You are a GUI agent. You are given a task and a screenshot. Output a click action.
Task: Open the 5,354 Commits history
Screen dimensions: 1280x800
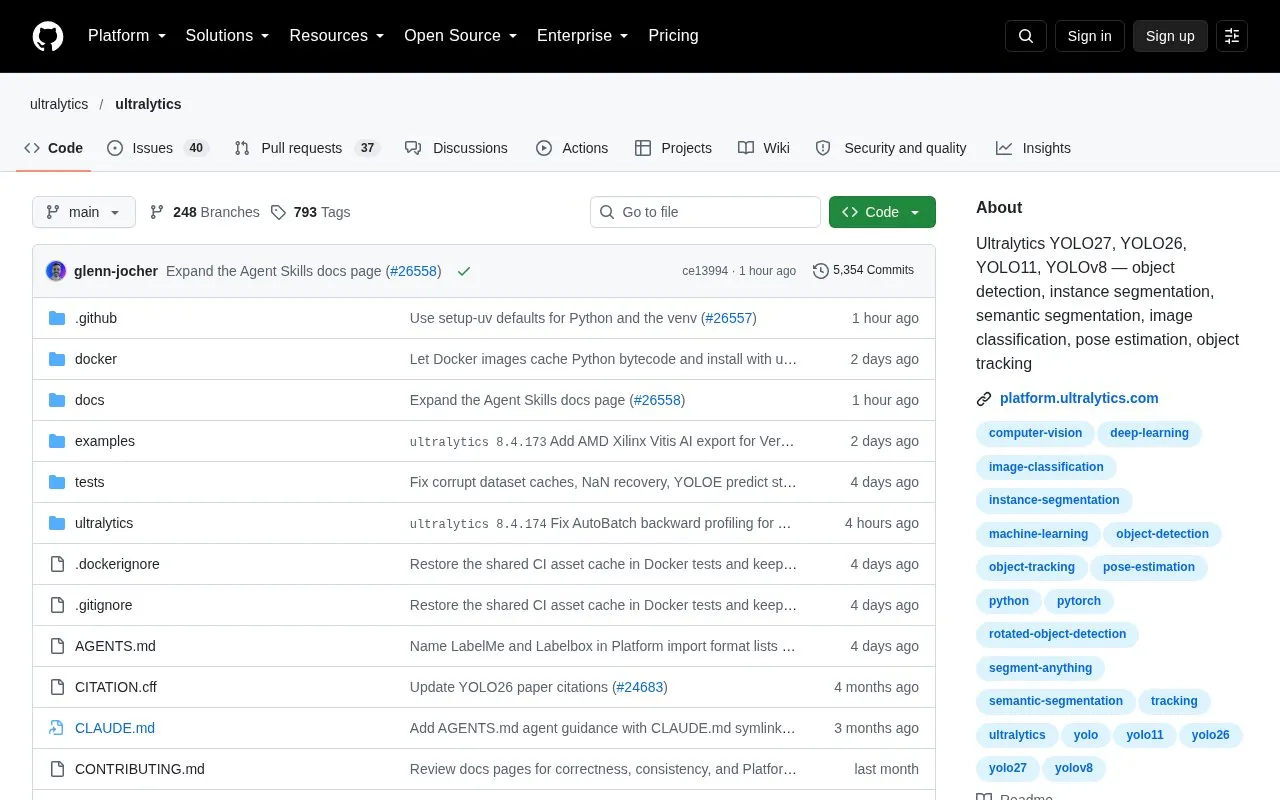pyautogui.click(x=864, y=270)
